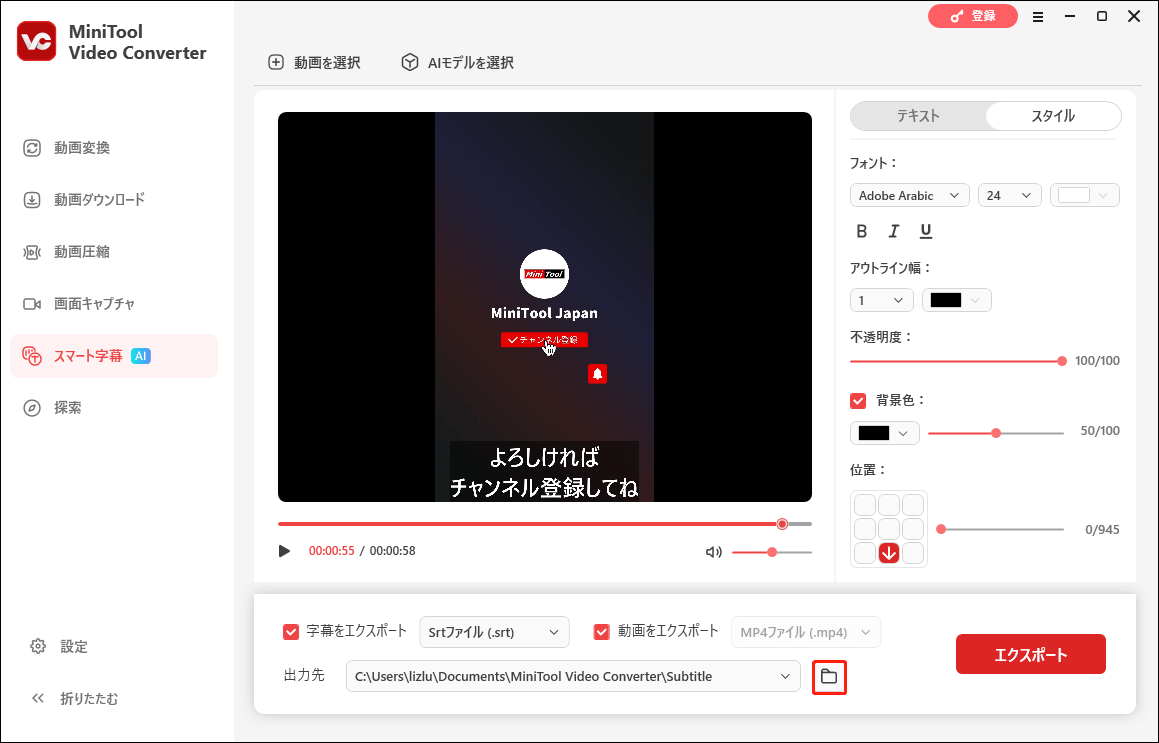Screen dimensions: 1159x743
Task: Collapse sidebar with 折りたたむ
Action: [x=74, y=699]
